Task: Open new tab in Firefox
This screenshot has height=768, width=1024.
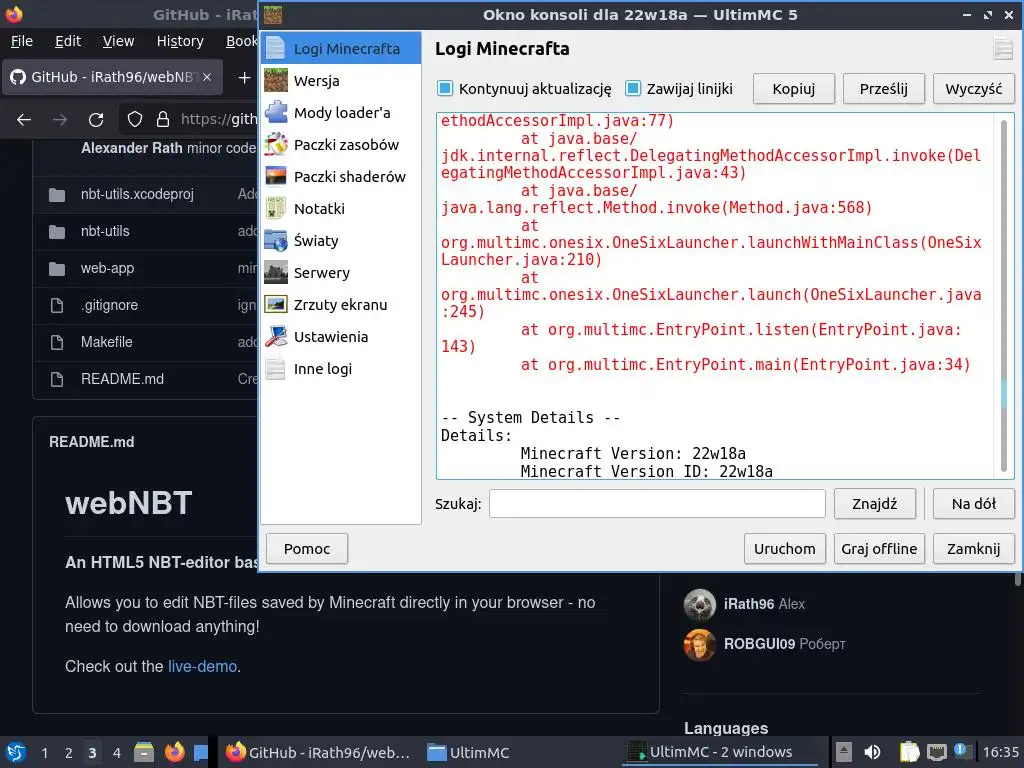Action: (244, 78)
